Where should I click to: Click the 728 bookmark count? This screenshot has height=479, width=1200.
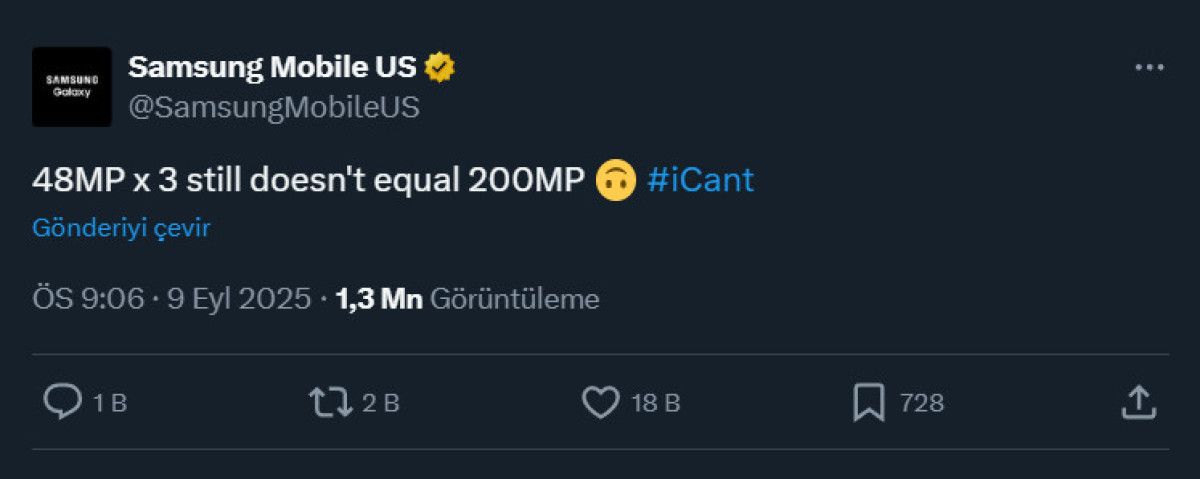(x=922, y=403)
